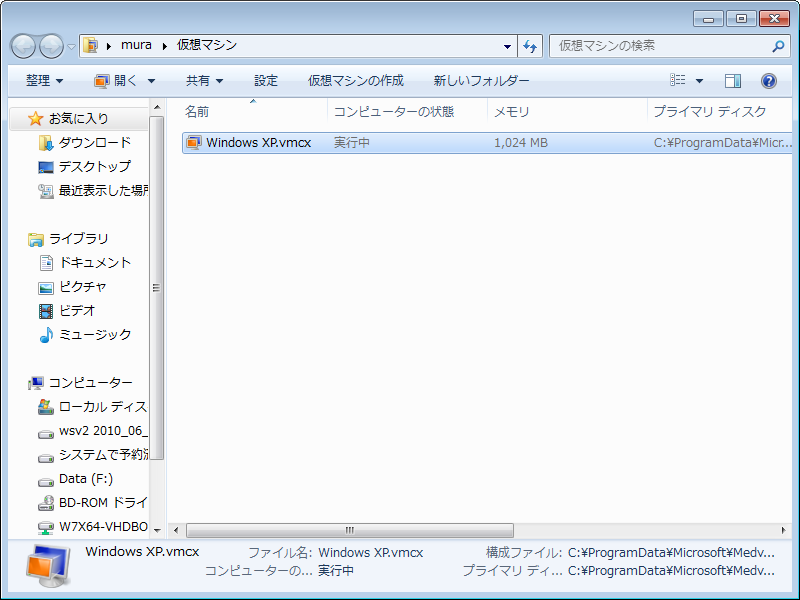
Task: Click 新しいフォルダー button
Action: [481, 81]
